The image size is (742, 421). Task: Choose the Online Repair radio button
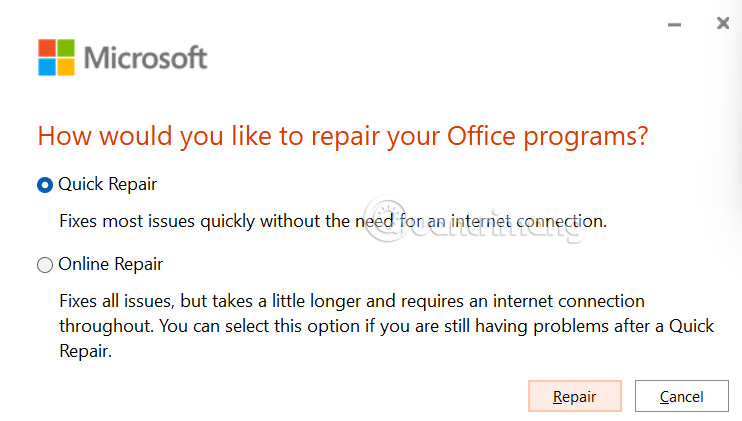(x=44, y=265)
